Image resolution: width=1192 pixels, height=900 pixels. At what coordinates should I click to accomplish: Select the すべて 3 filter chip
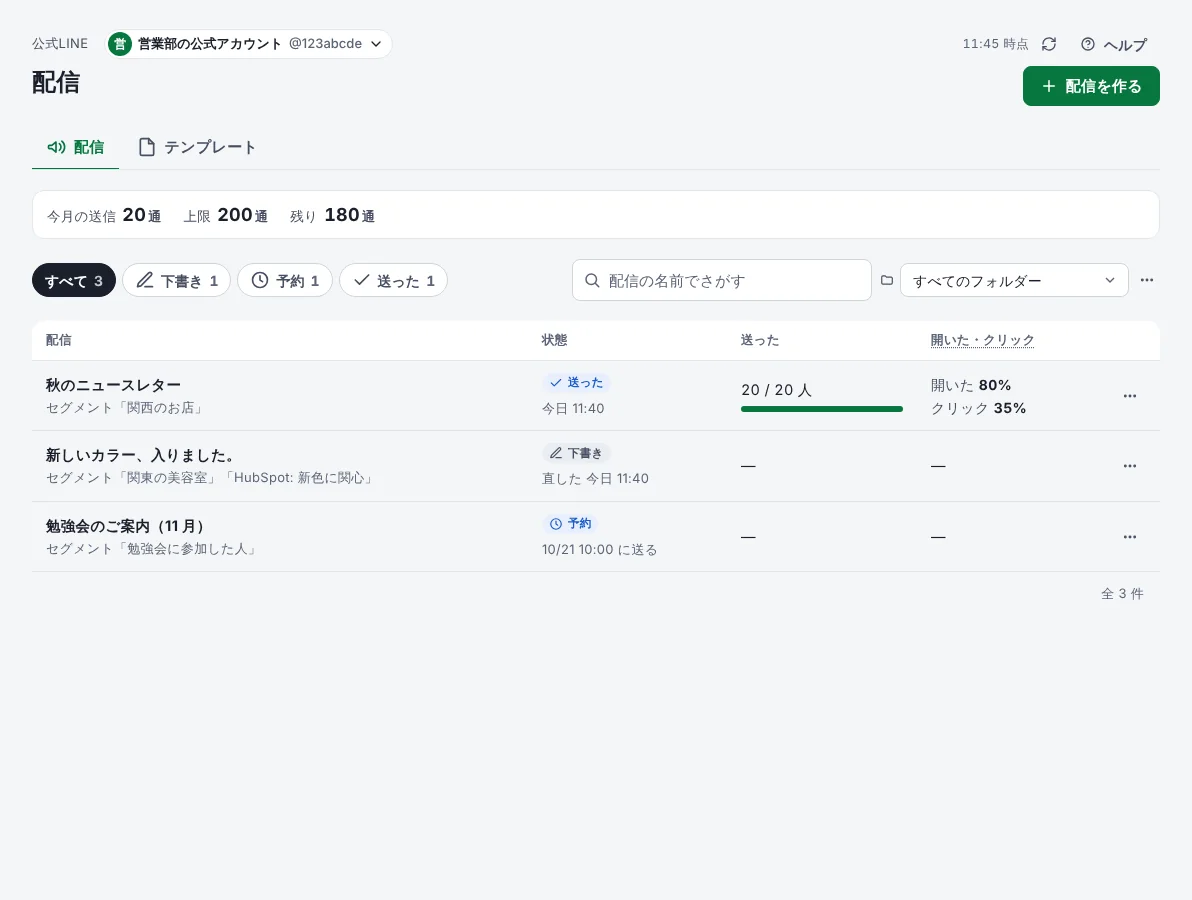point(74,280)
